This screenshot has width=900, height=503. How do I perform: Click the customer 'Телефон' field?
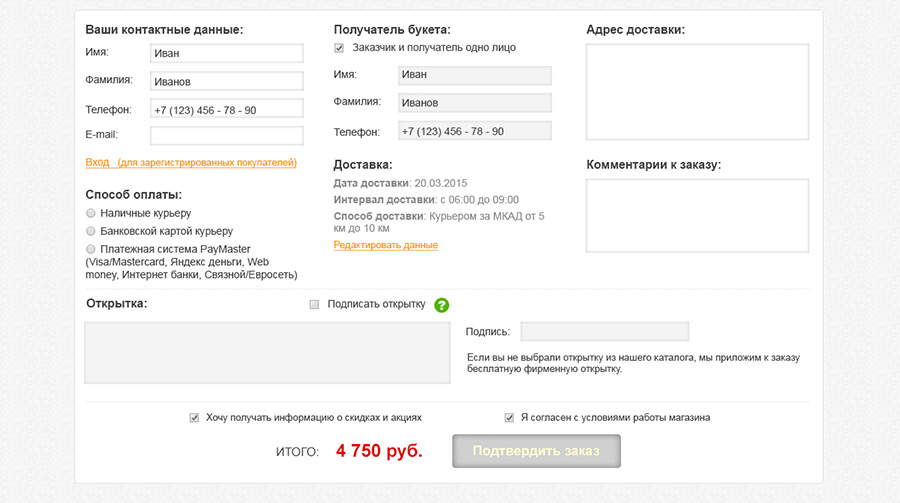pos(226,109)
